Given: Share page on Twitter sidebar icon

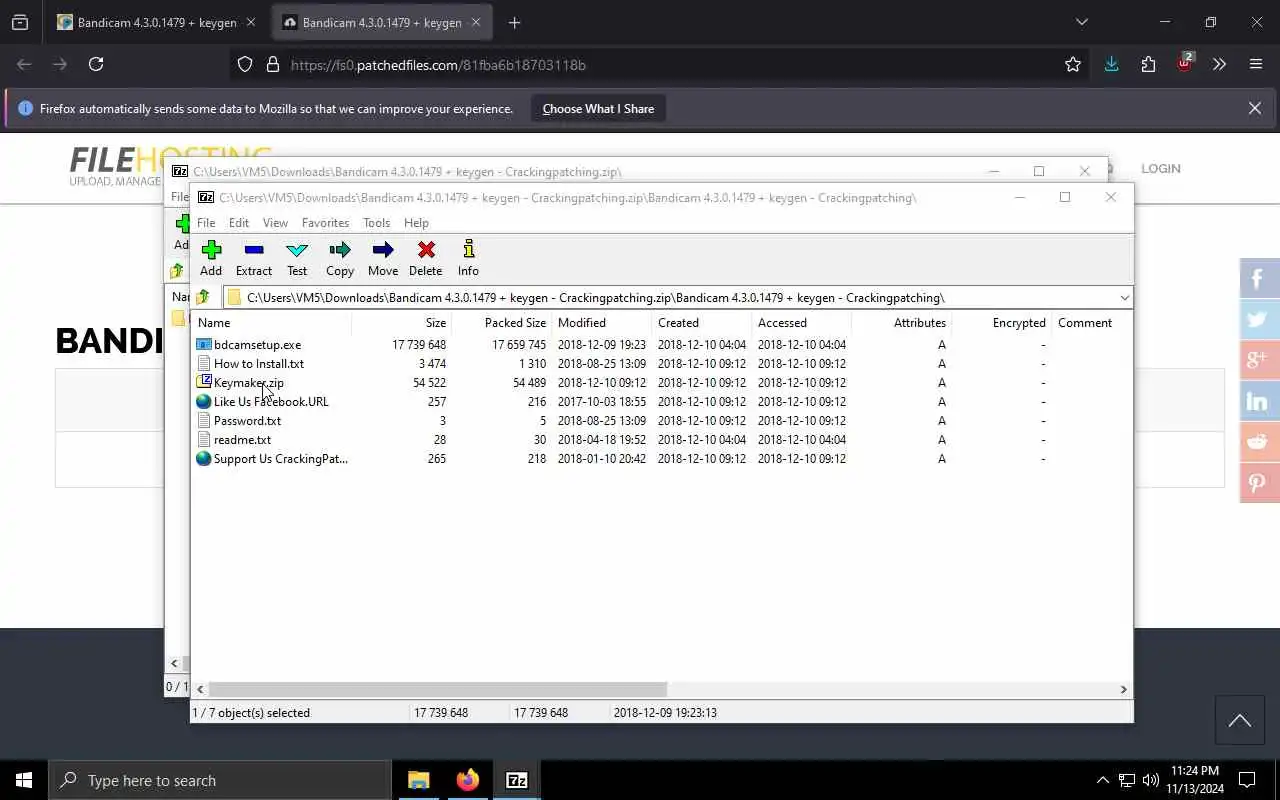Looking at the screenshot, I should coord(1258,320).
